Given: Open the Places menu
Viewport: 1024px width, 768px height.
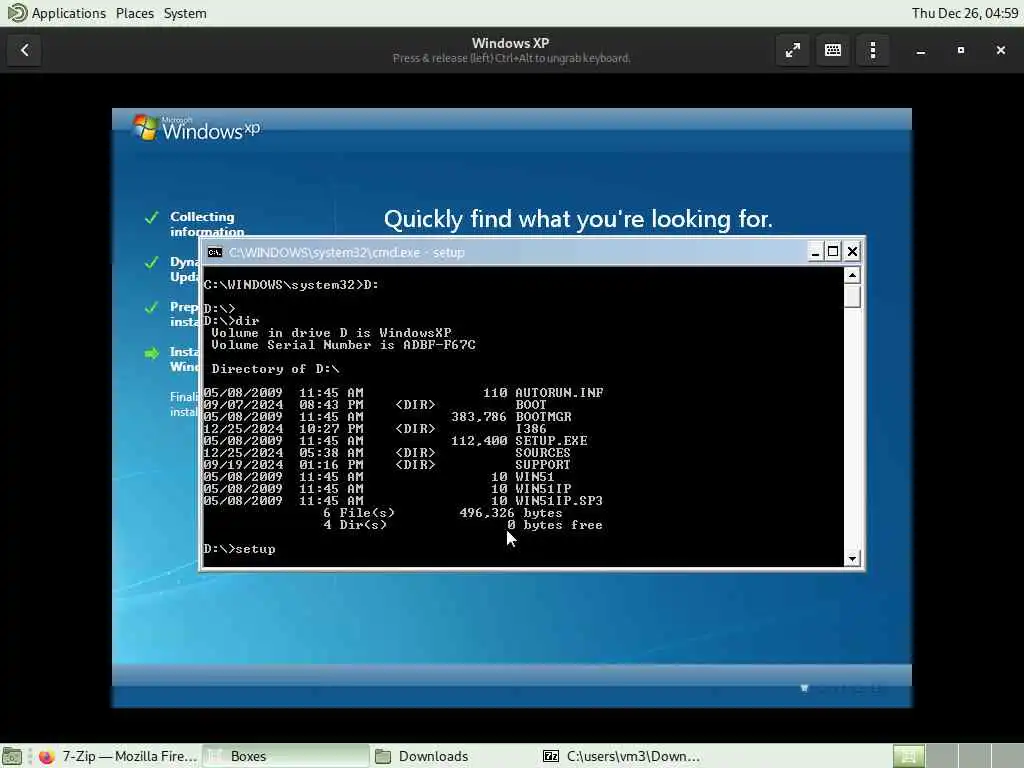Looking at the screenshot, I should 135,13.
